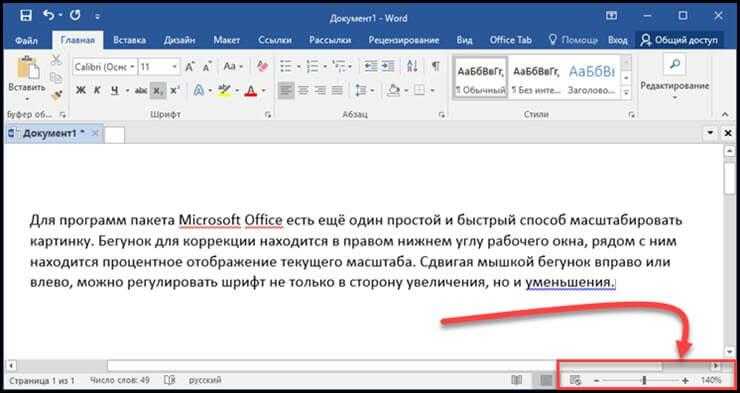Toggle left text alignment

286,90
